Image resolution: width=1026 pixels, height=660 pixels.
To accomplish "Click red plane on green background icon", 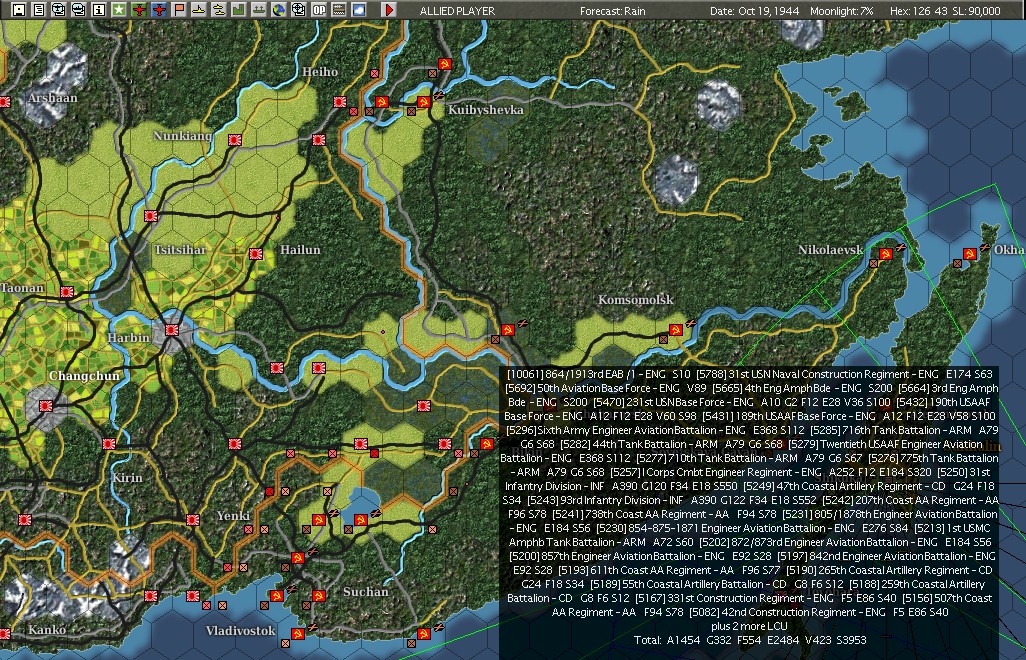I will 139,10.
